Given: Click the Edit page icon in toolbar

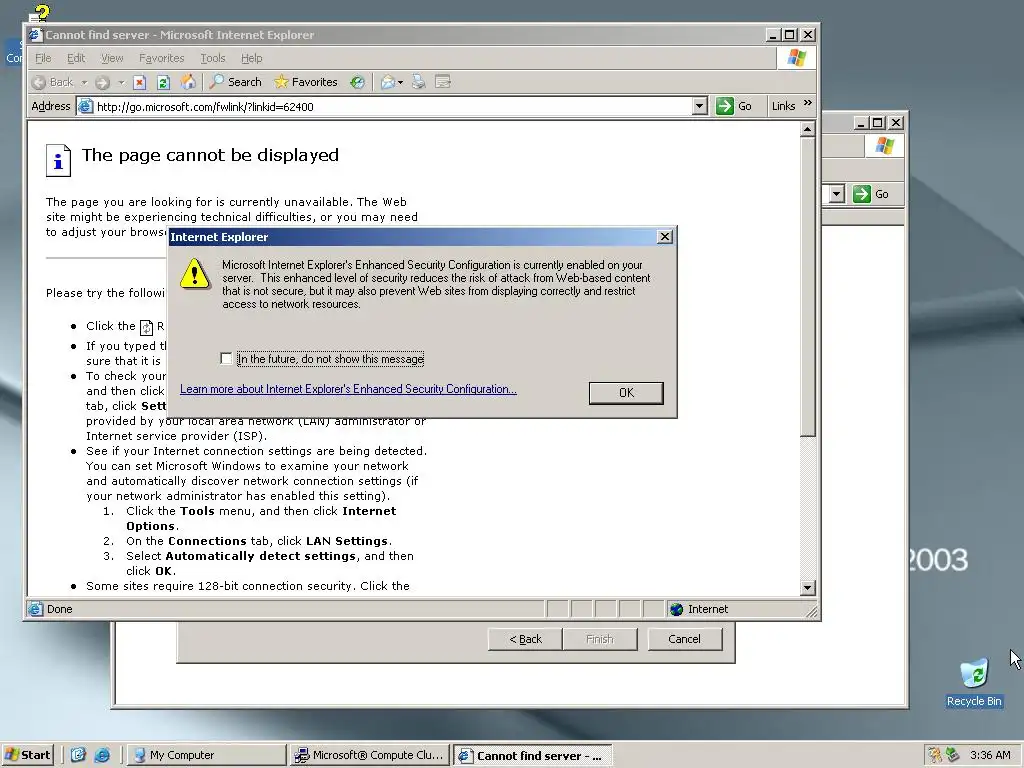Looking at the screenshot, I should click(x=443, y=82).
